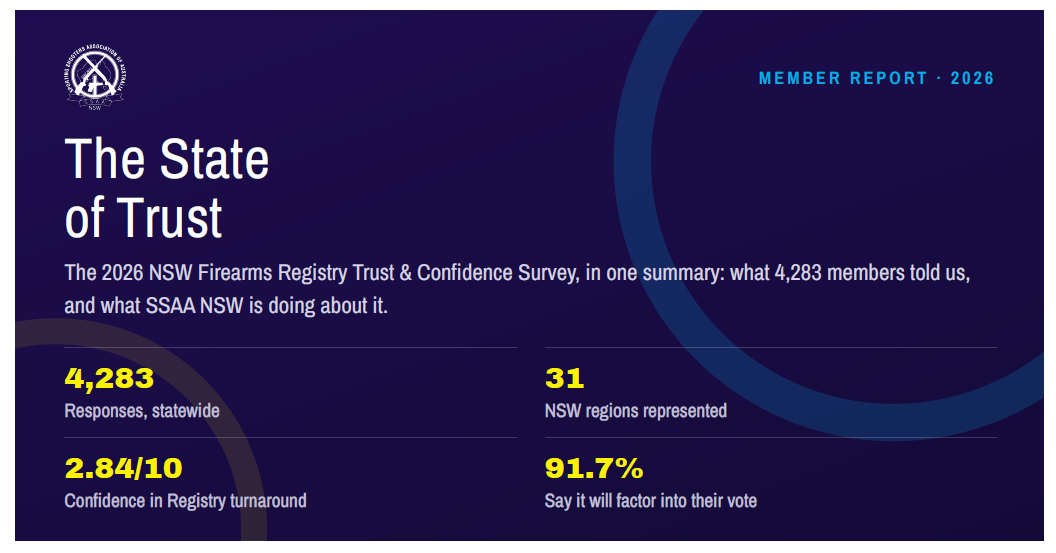Screen dimensions: 1056x553
Task: Click the 'Say it will factor into their vote' caption
Action: point(651,500)
